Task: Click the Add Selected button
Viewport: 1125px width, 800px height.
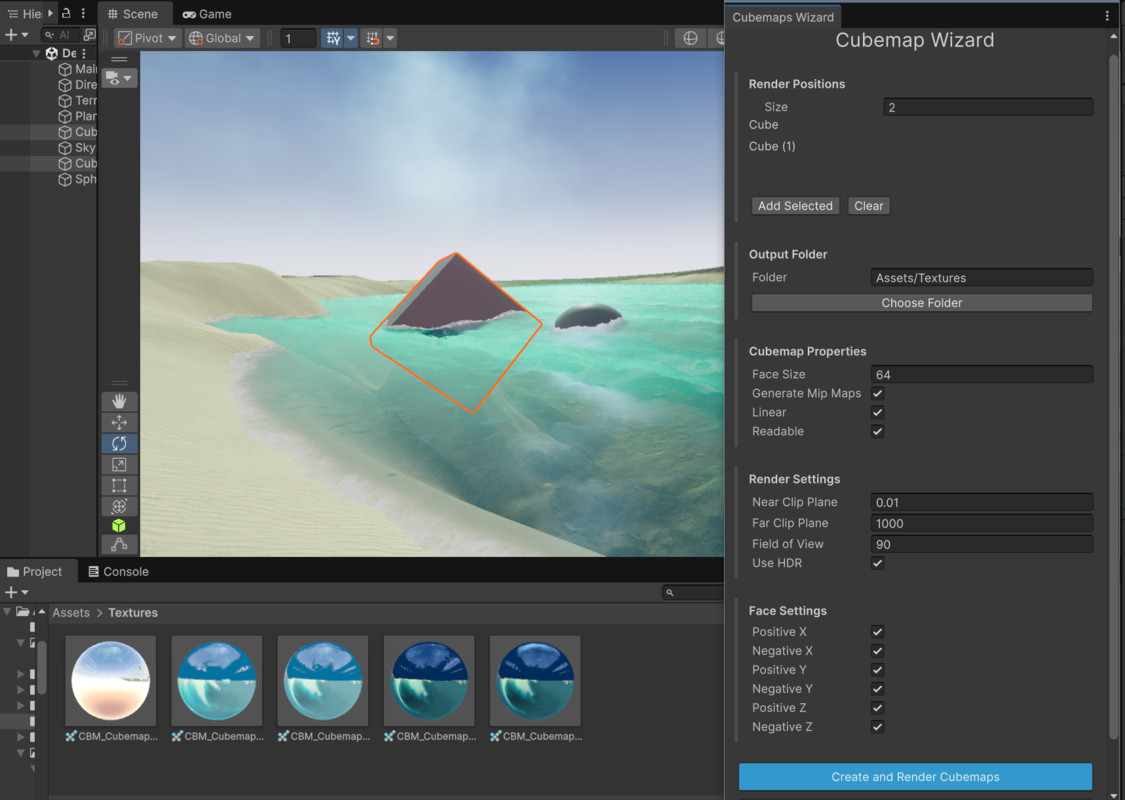Action: [x=795, y=206]
